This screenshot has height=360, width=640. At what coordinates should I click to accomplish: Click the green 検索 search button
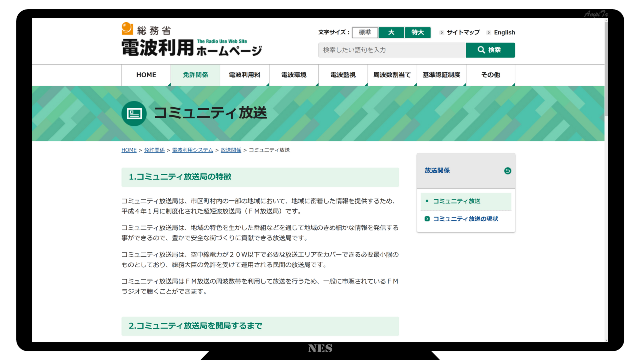click(x=490, y=50)
